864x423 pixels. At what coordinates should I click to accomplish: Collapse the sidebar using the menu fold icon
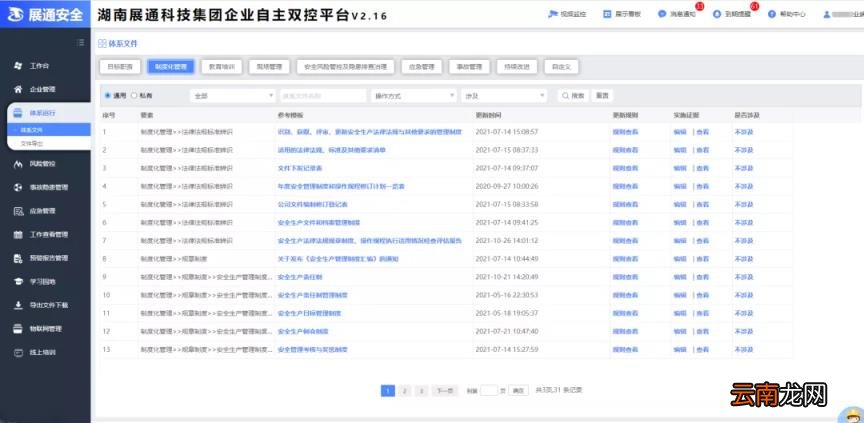point(80,42)
